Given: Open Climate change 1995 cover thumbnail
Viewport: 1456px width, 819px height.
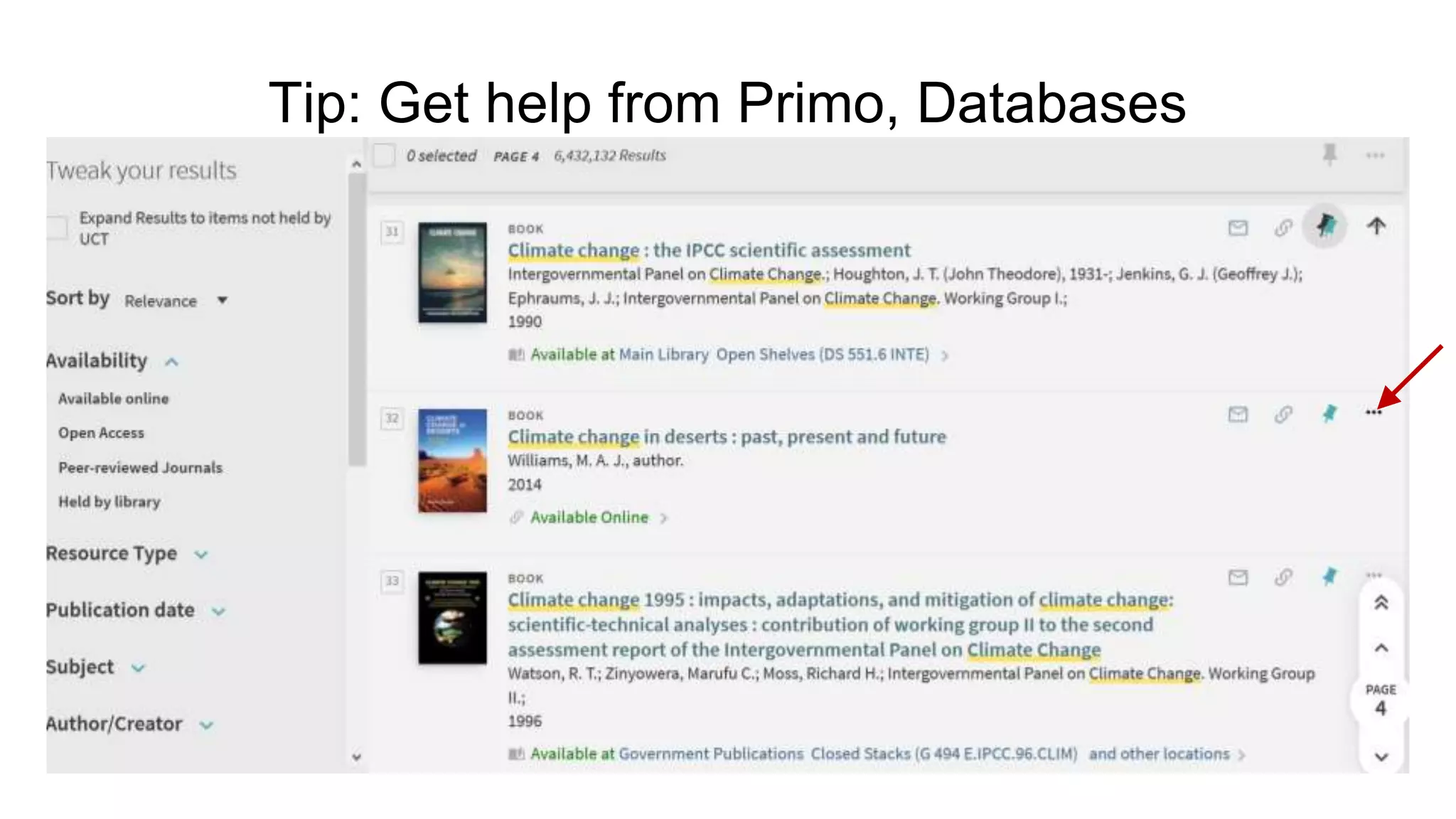Looking at the screenshot, I should (452, 618).
